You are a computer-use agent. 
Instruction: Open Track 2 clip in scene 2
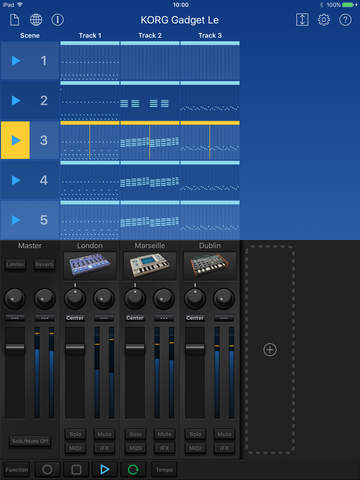click(150, 100)
